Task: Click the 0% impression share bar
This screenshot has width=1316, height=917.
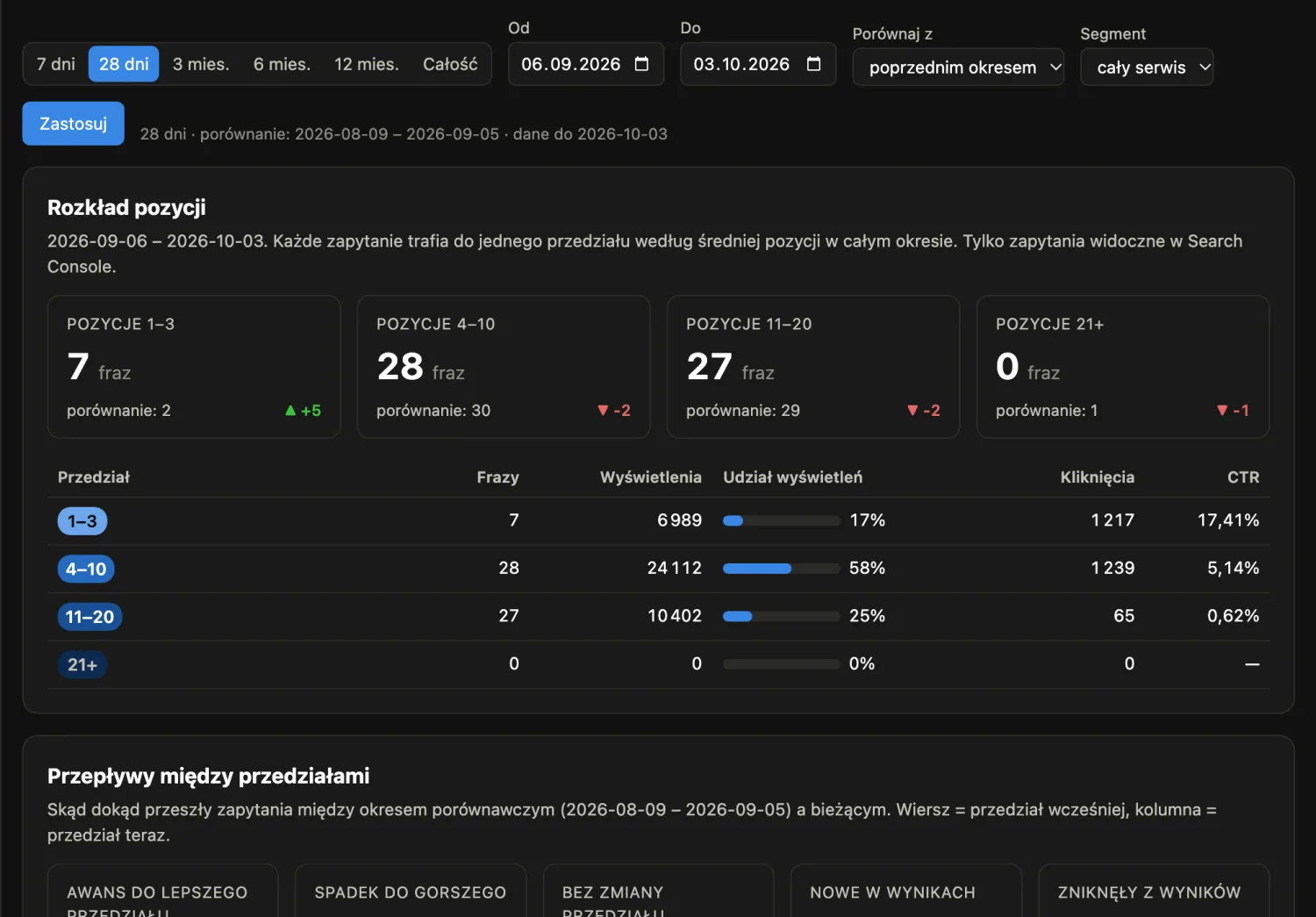Action: (x=781, y=664)
